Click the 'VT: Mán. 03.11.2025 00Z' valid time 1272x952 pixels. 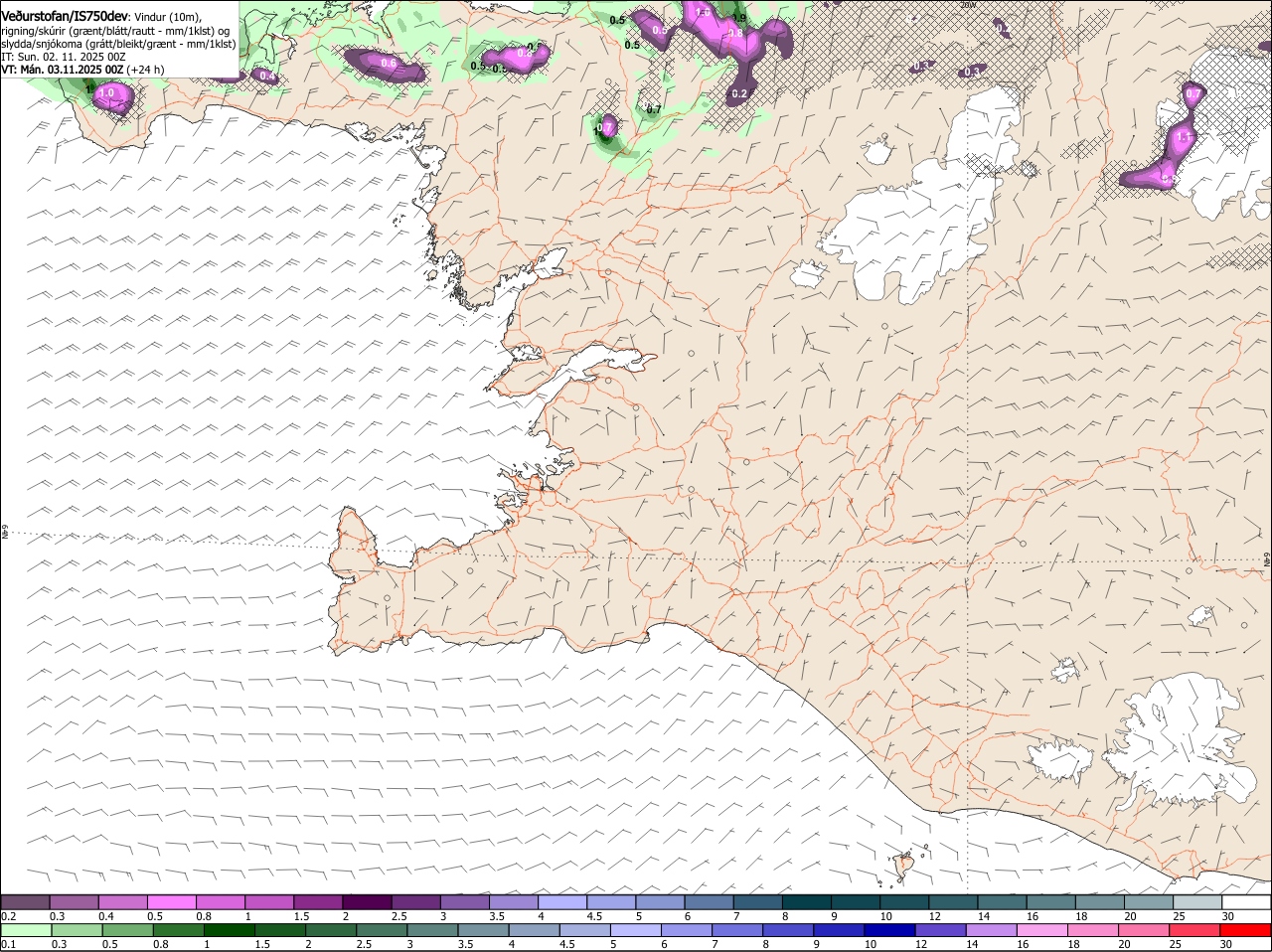(63, 70)
